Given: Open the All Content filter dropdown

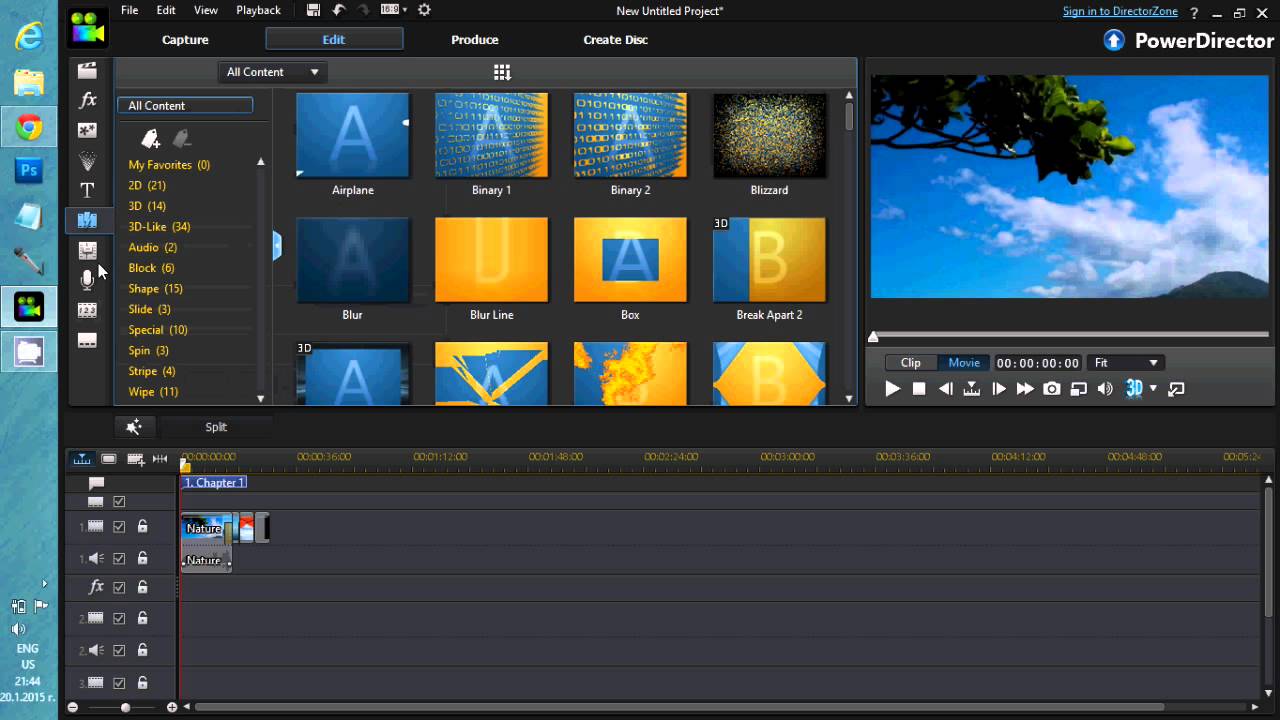Looking at the screenshot, I should pyautogui.click(x=272, y=72).
